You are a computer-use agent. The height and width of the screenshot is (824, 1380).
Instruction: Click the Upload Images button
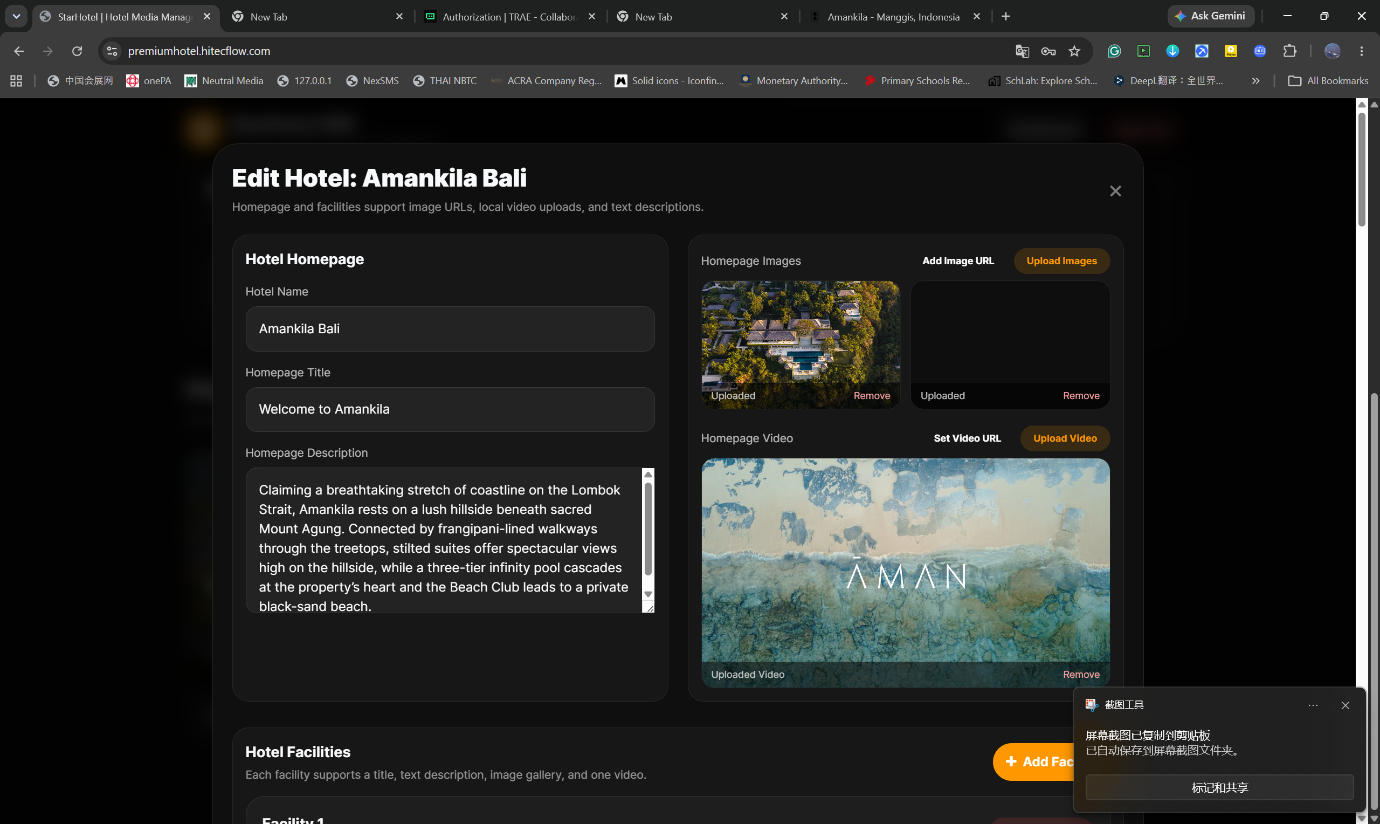[x=1062, y=261]
